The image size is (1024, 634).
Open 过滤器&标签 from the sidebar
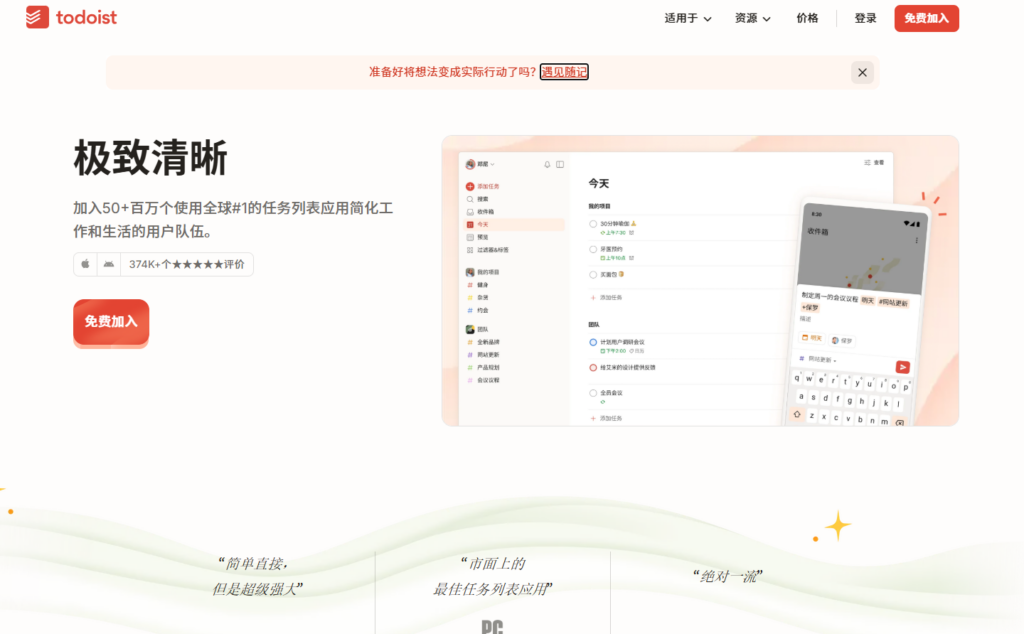coord(468,249)
